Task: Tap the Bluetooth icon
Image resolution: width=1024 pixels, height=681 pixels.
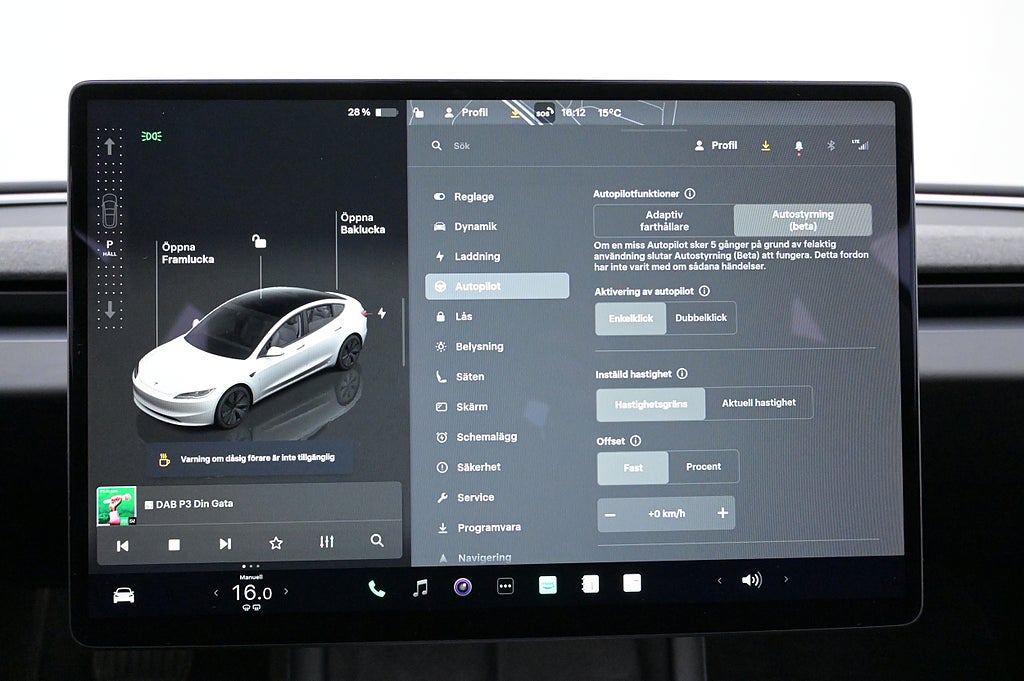Action: tap(830, 146)
